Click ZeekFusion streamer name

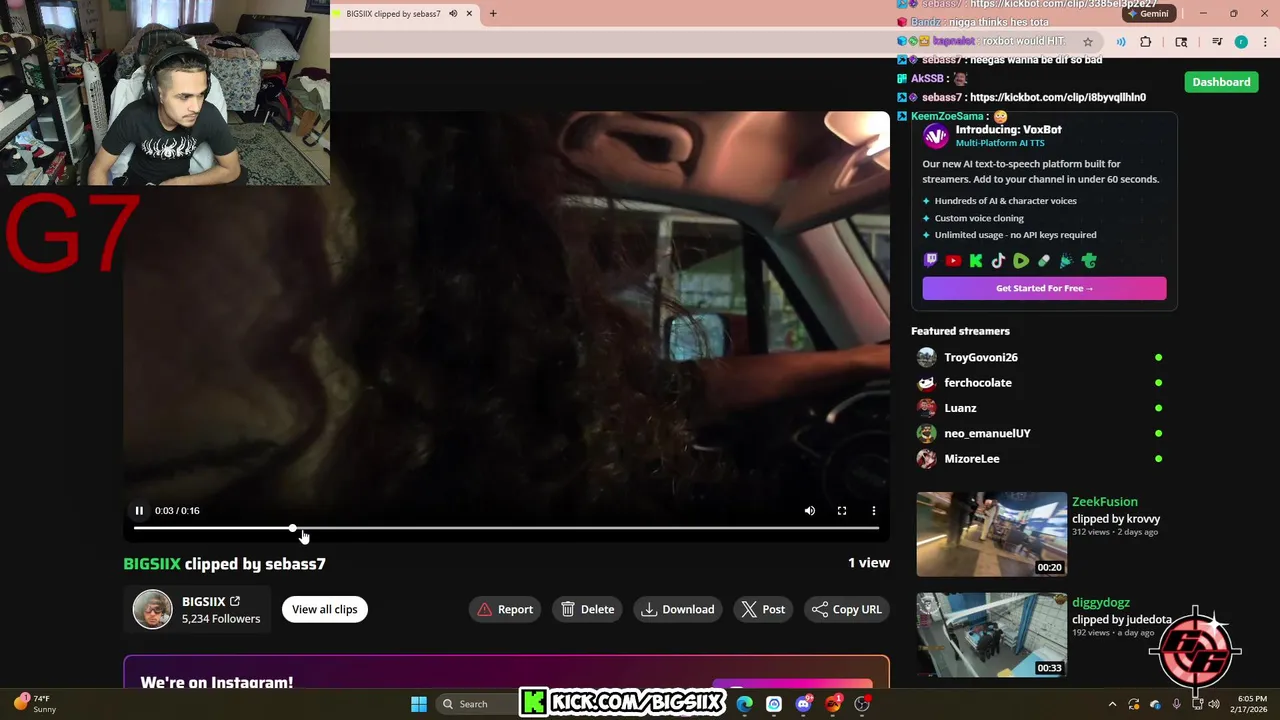[1105, 502]
